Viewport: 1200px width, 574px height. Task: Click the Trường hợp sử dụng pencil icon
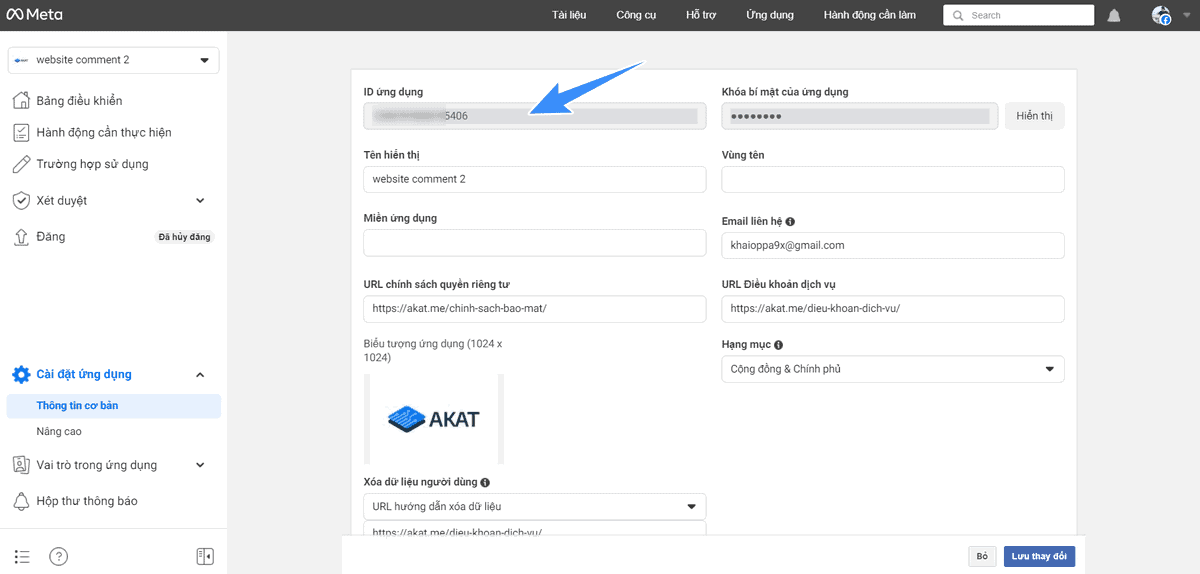20,164
